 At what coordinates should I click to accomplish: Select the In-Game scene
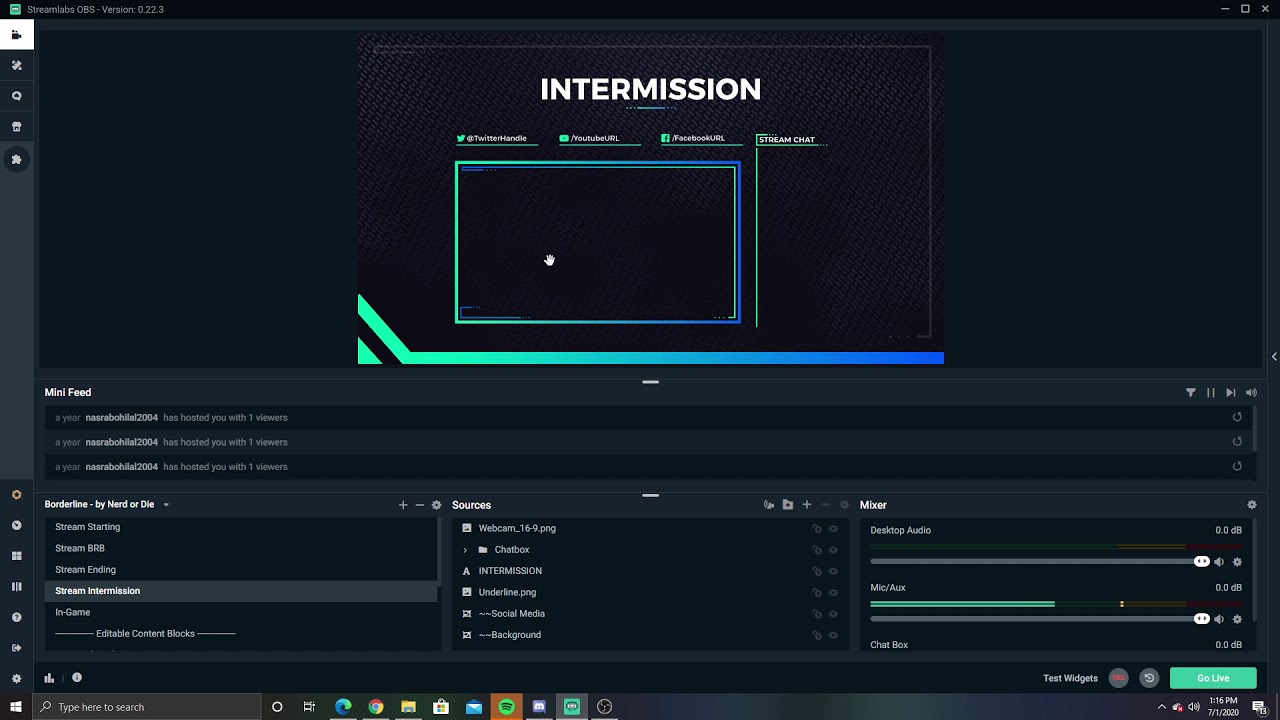click(x=241, y=612)
